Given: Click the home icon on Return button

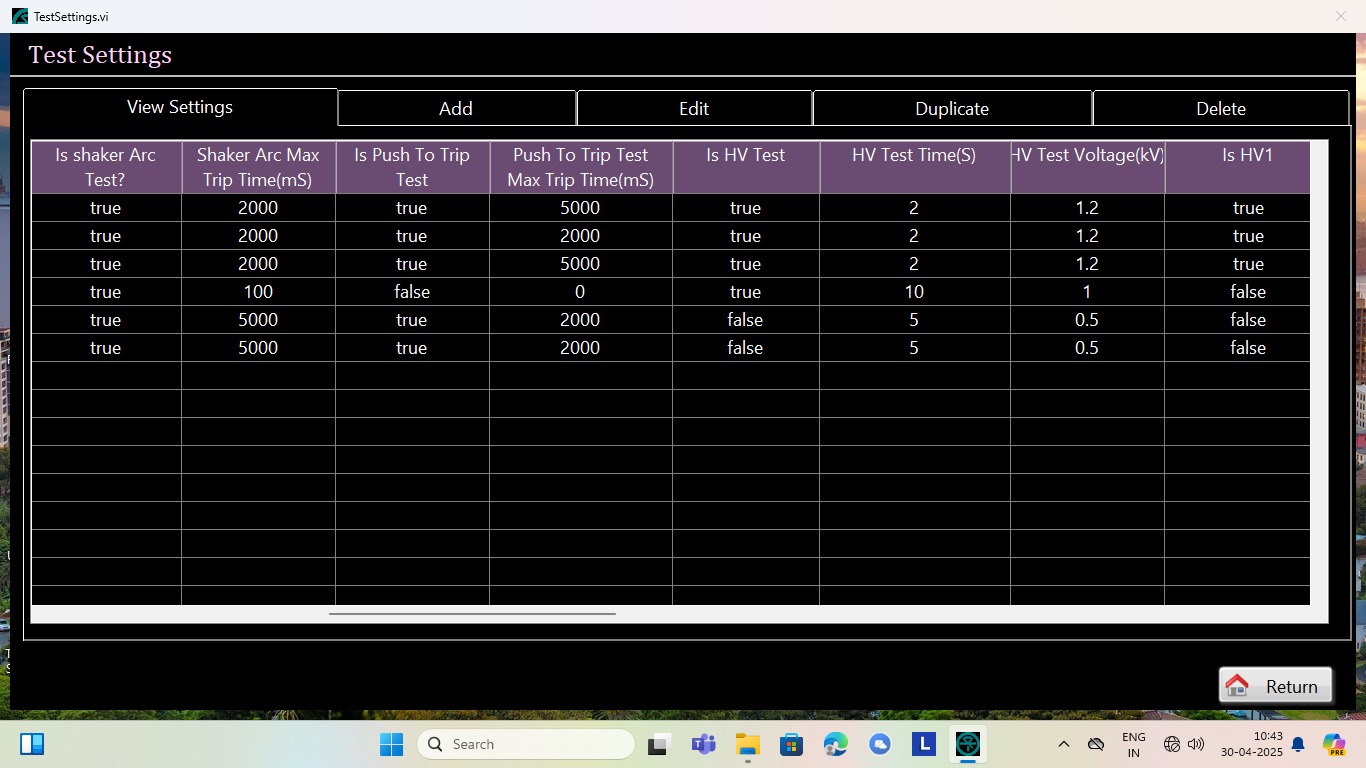Looking at the screenshot, I should 1237,686.
